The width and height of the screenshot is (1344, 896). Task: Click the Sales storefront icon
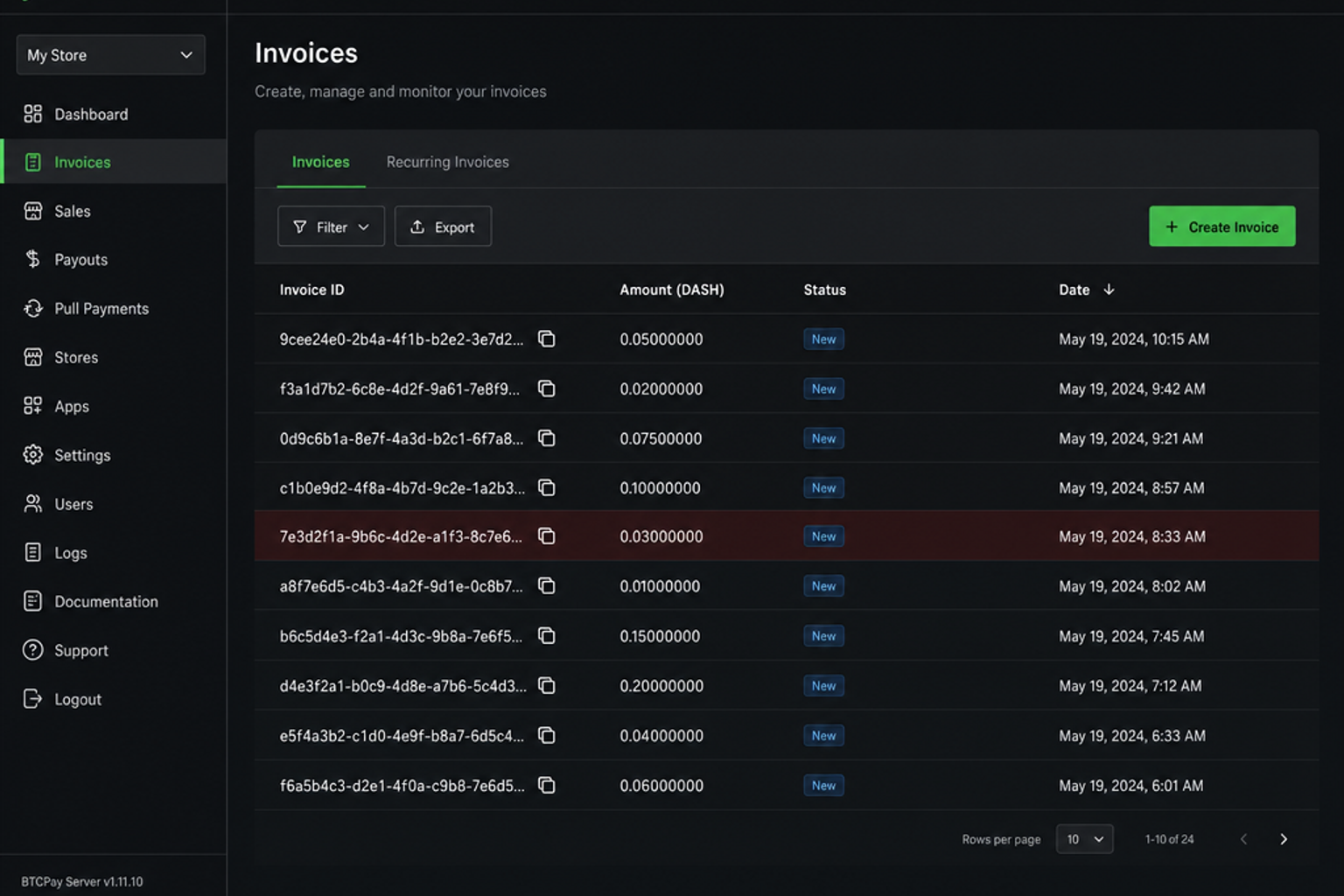pos(32,211)
